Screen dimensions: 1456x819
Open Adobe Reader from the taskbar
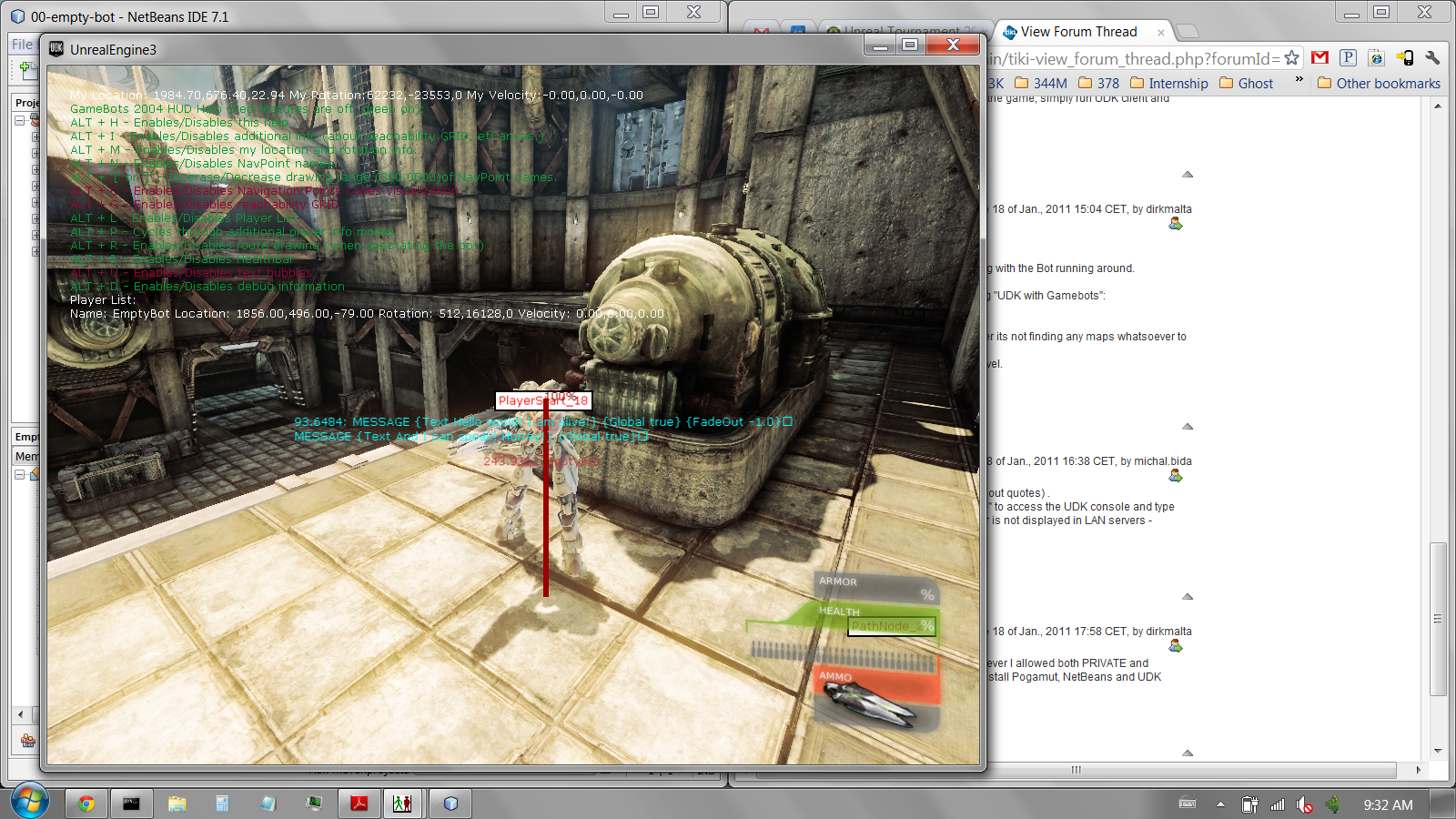[359, 804]
